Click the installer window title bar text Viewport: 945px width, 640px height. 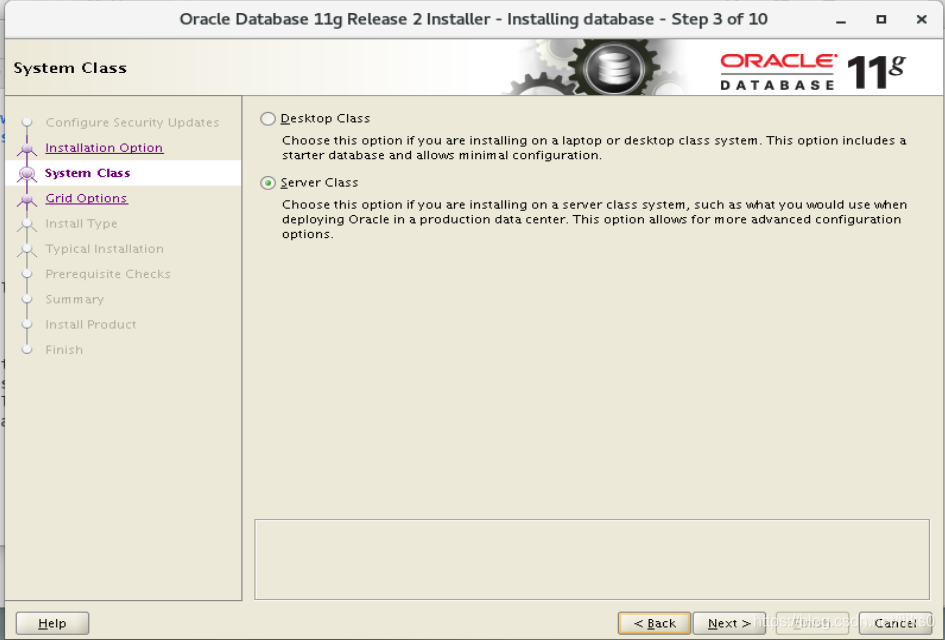click(474, 19)
